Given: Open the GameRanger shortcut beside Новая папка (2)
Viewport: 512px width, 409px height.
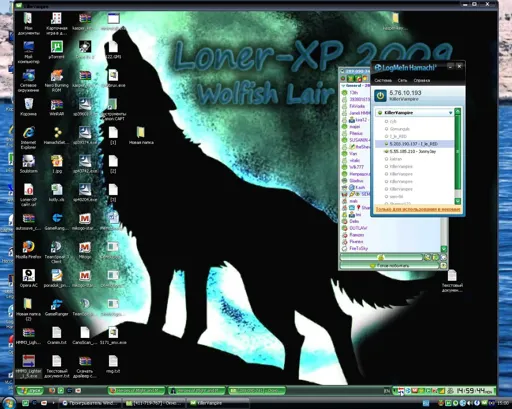Looking at the screenshot, I should pos(57,307).
